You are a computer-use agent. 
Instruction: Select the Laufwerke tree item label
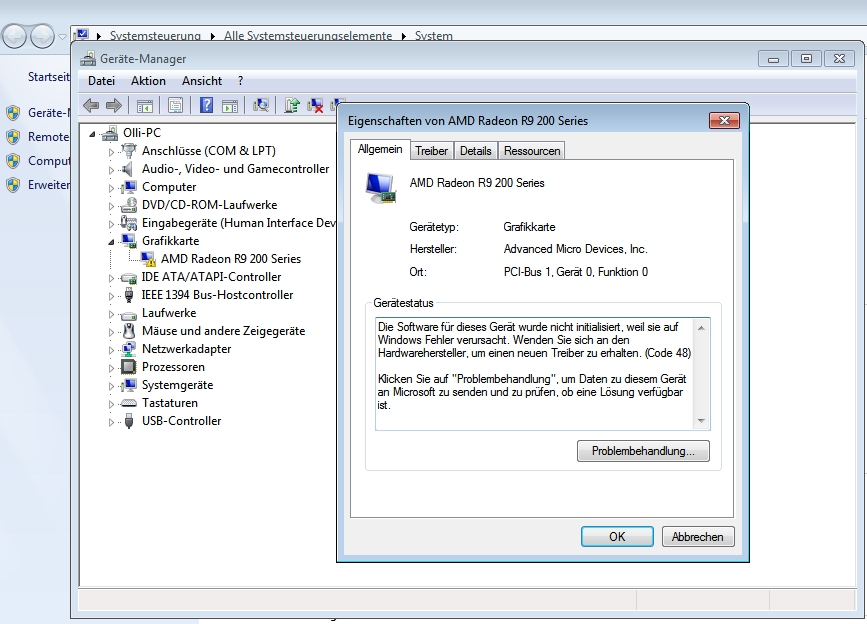tap(169, 313)
